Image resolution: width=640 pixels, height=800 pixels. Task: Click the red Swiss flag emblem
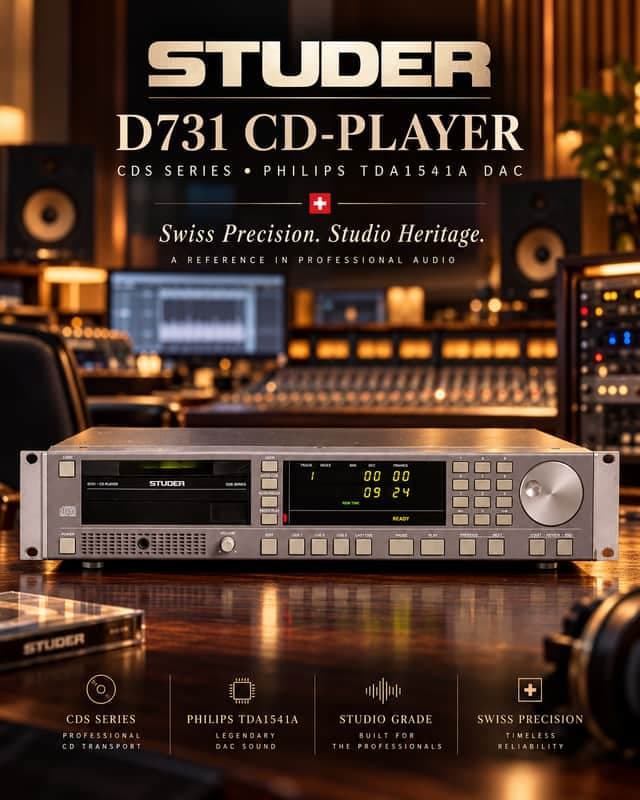(319, 203)
